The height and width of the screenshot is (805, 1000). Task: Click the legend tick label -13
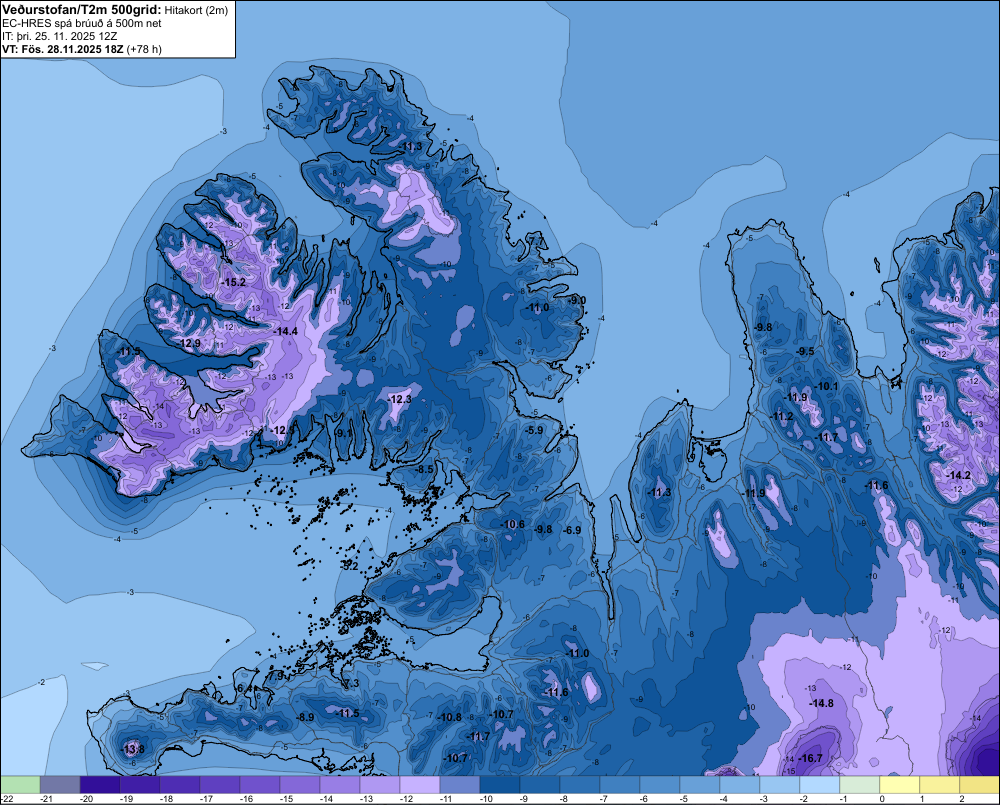[366, 799]
